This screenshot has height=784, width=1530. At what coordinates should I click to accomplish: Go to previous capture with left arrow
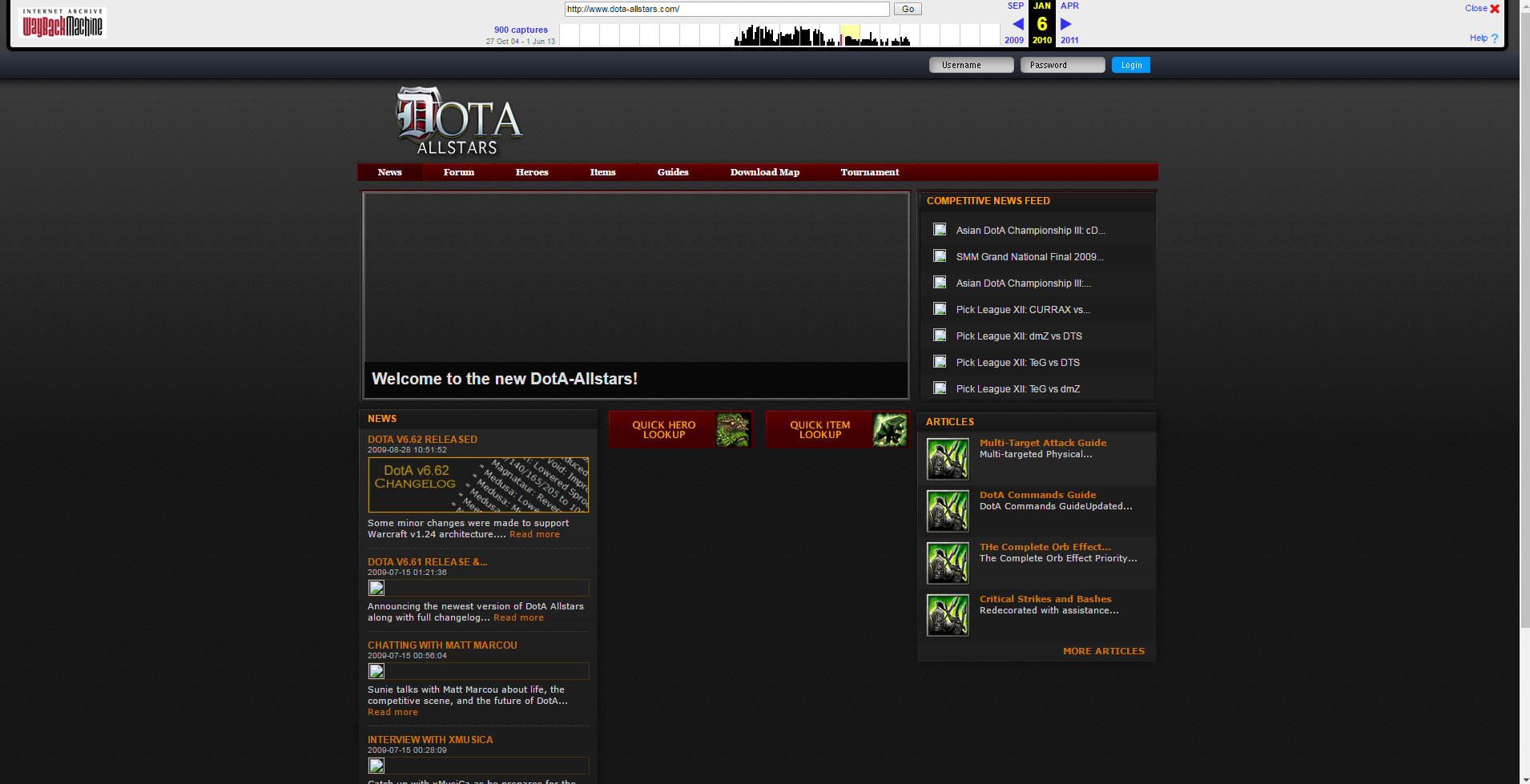point(1018,24)
